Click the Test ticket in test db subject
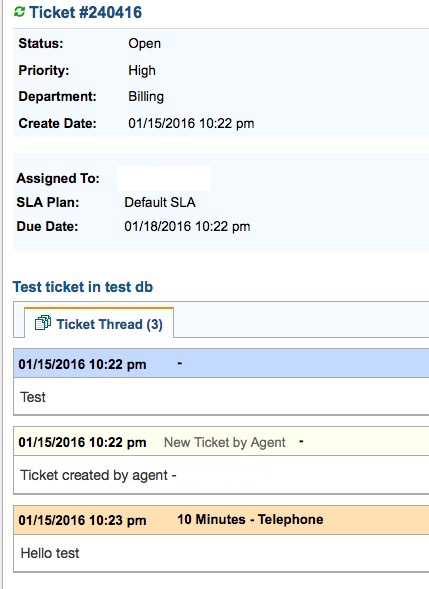The width and height of the screenshot is (429, 589). point(83,287)
